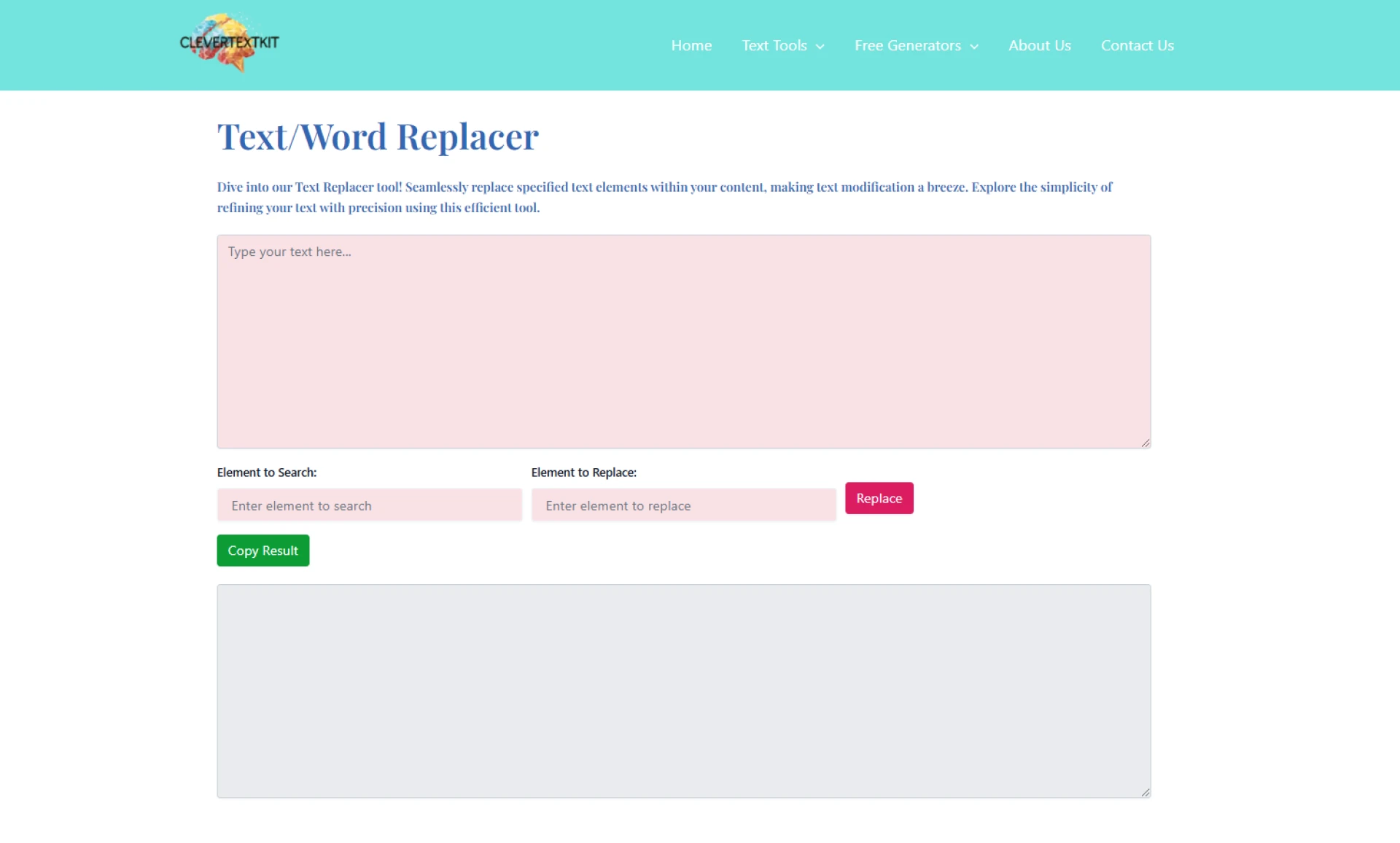Click the pink Replace button

coord(879,498)
